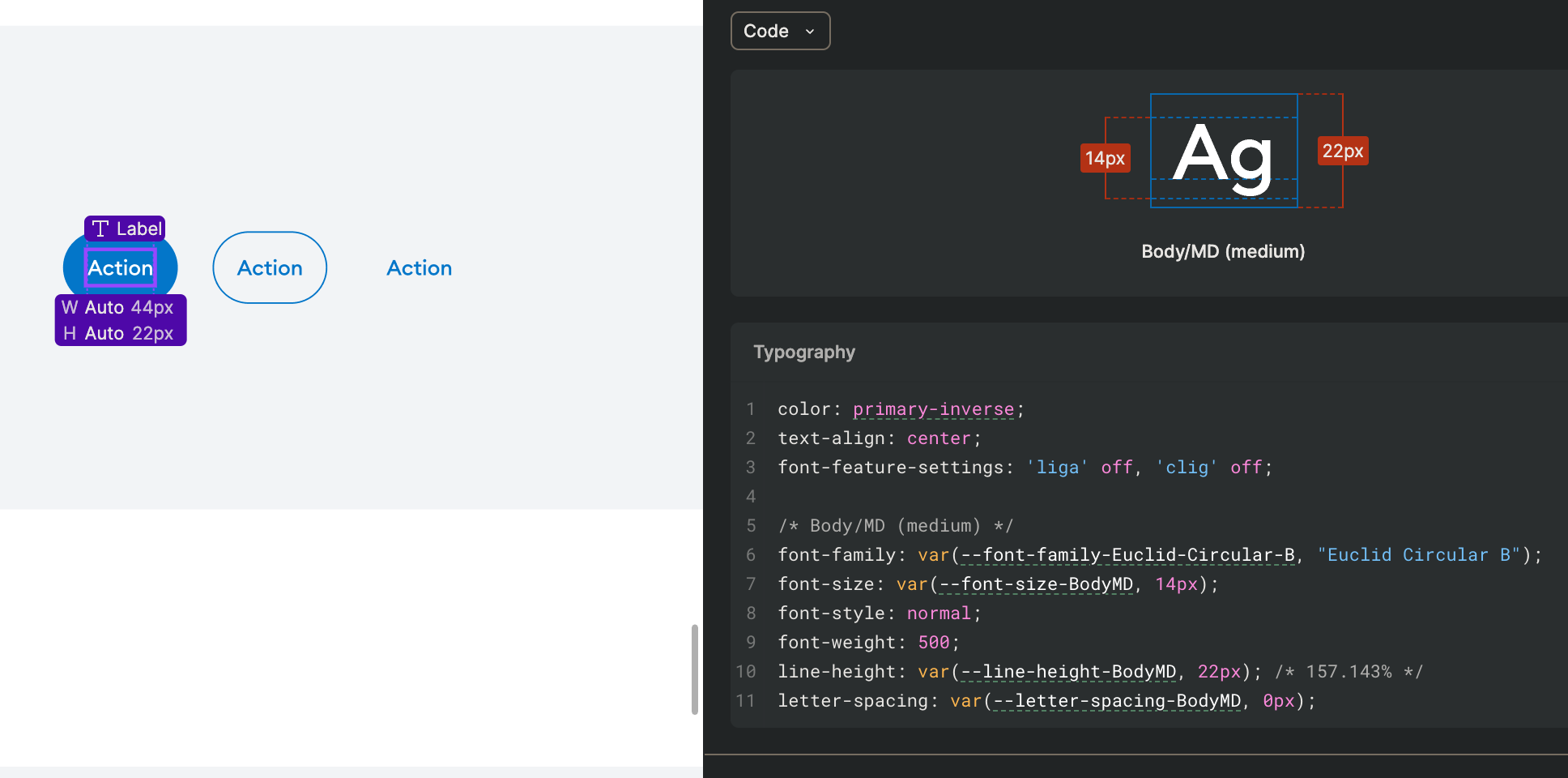Viewport: 1568px width, 778px height.
Task: Click the --line-height-BodyMD variable
Action: 1068,672
